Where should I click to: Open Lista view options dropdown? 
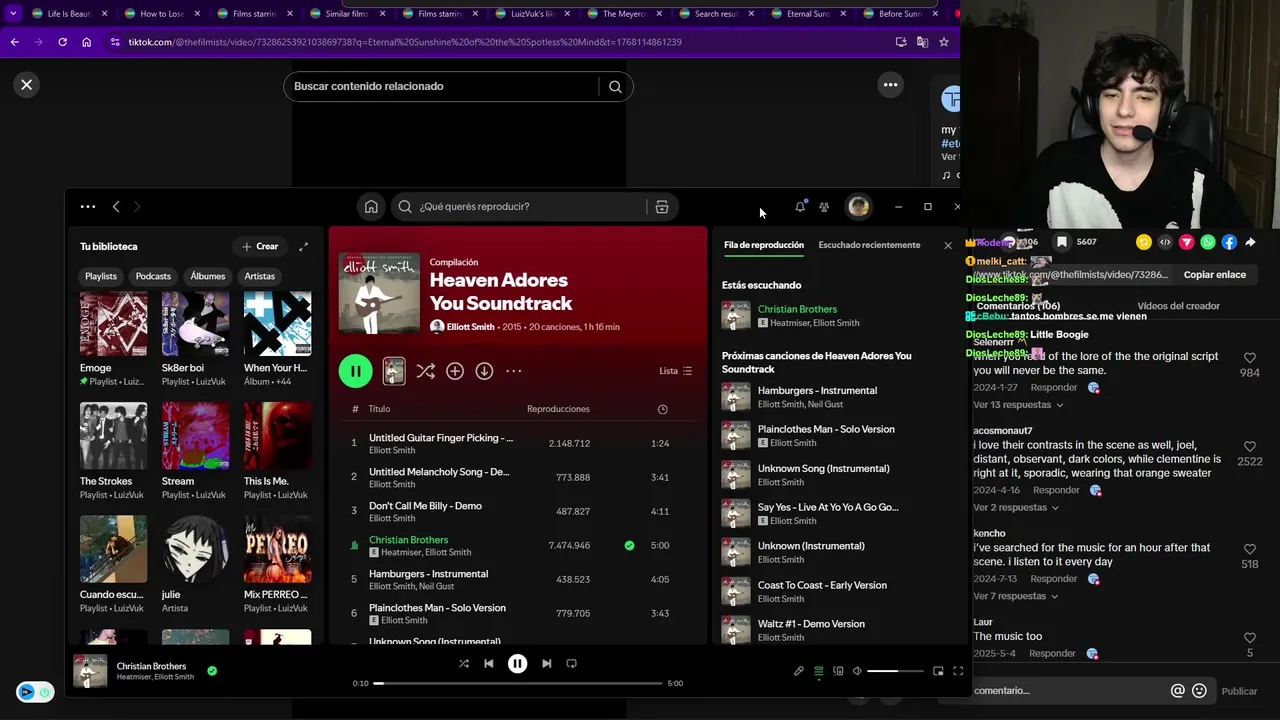tap(676, 371)
